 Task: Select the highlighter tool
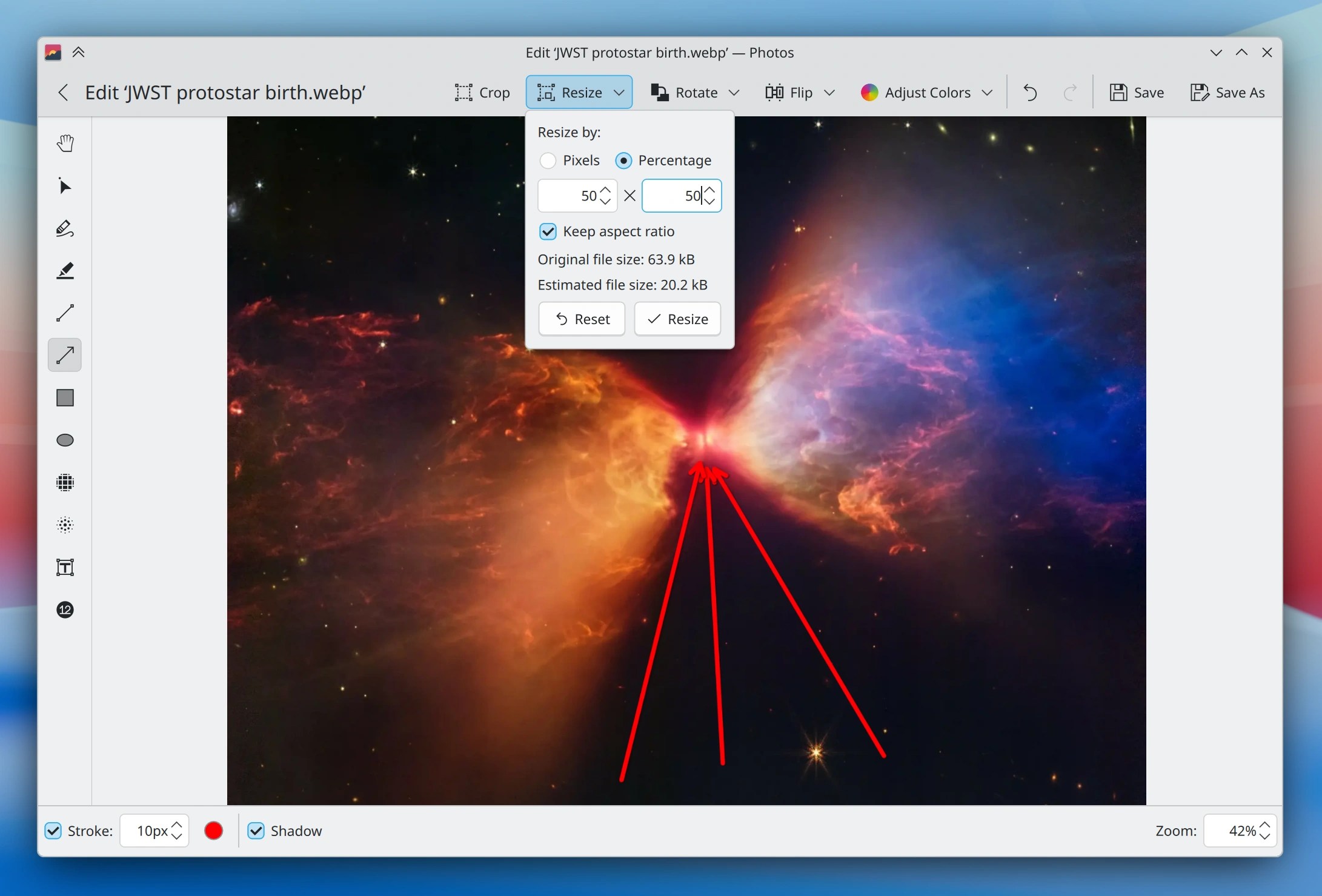click(65, 271)
